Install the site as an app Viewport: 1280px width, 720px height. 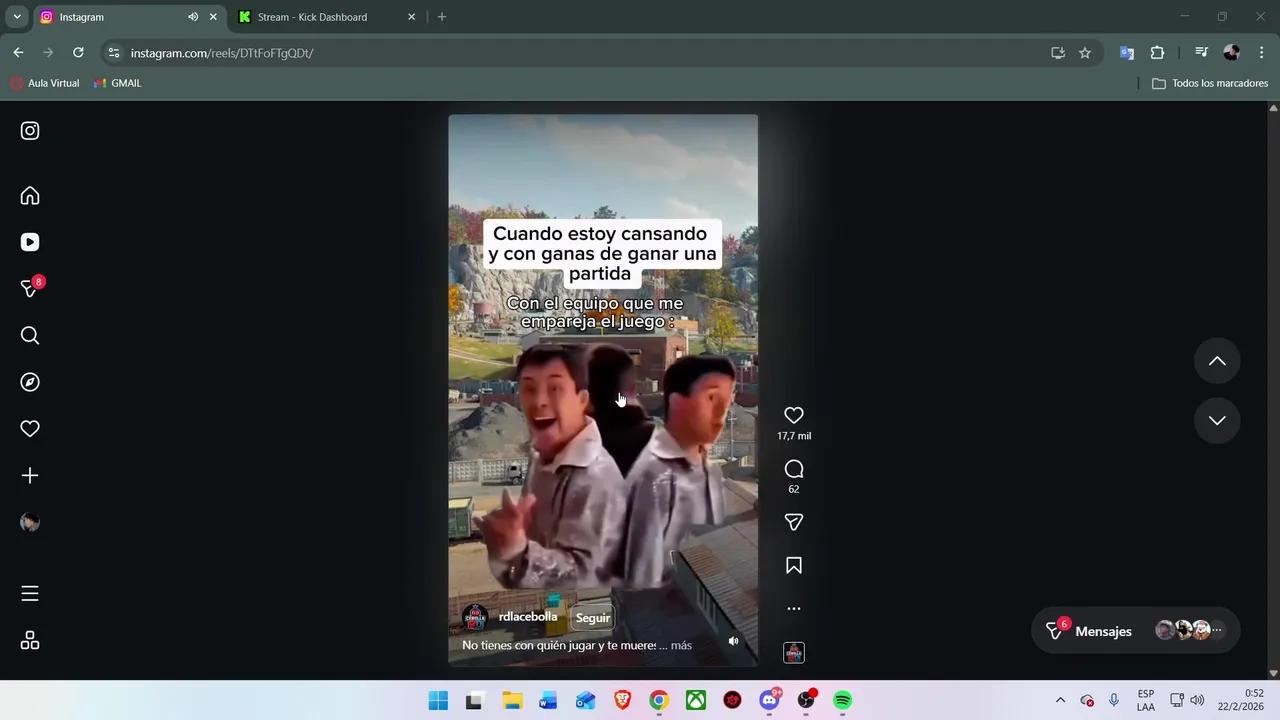click(x=1058, y=53)
